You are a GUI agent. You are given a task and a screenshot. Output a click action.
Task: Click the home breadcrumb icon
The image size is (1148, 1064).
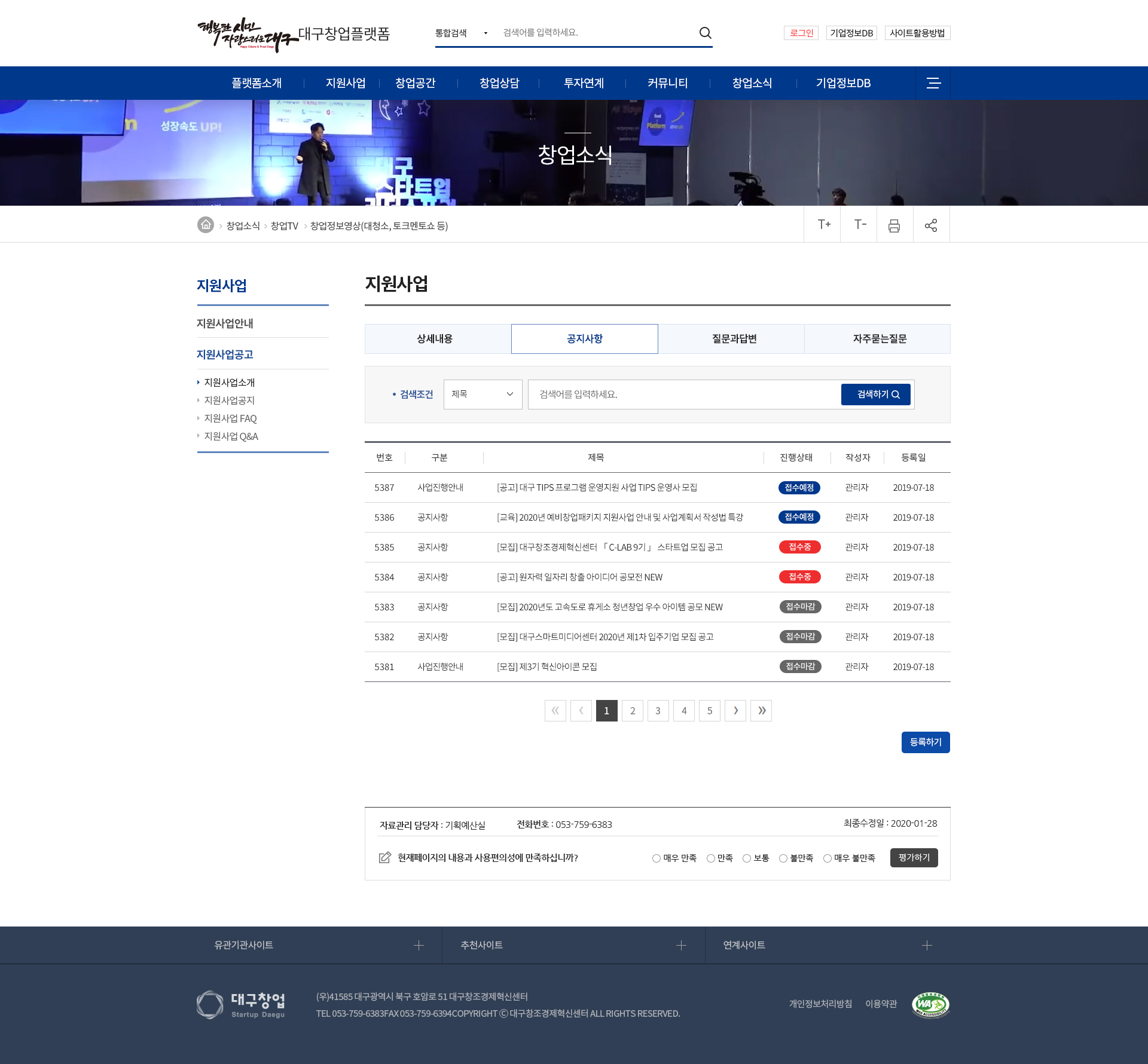206,225
